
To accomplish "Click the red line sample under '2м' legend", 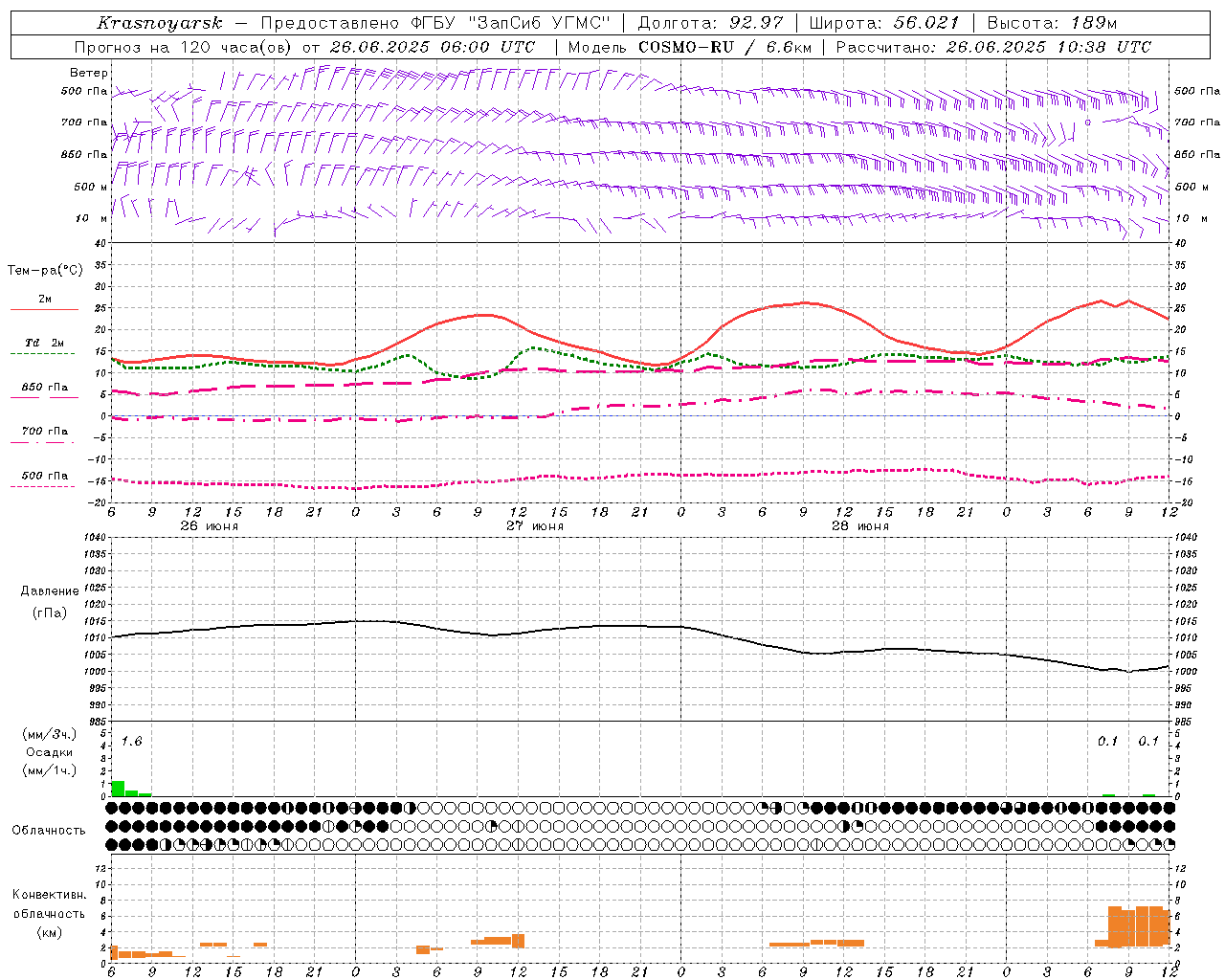I will pyautogui.click(x=44, y=310).
